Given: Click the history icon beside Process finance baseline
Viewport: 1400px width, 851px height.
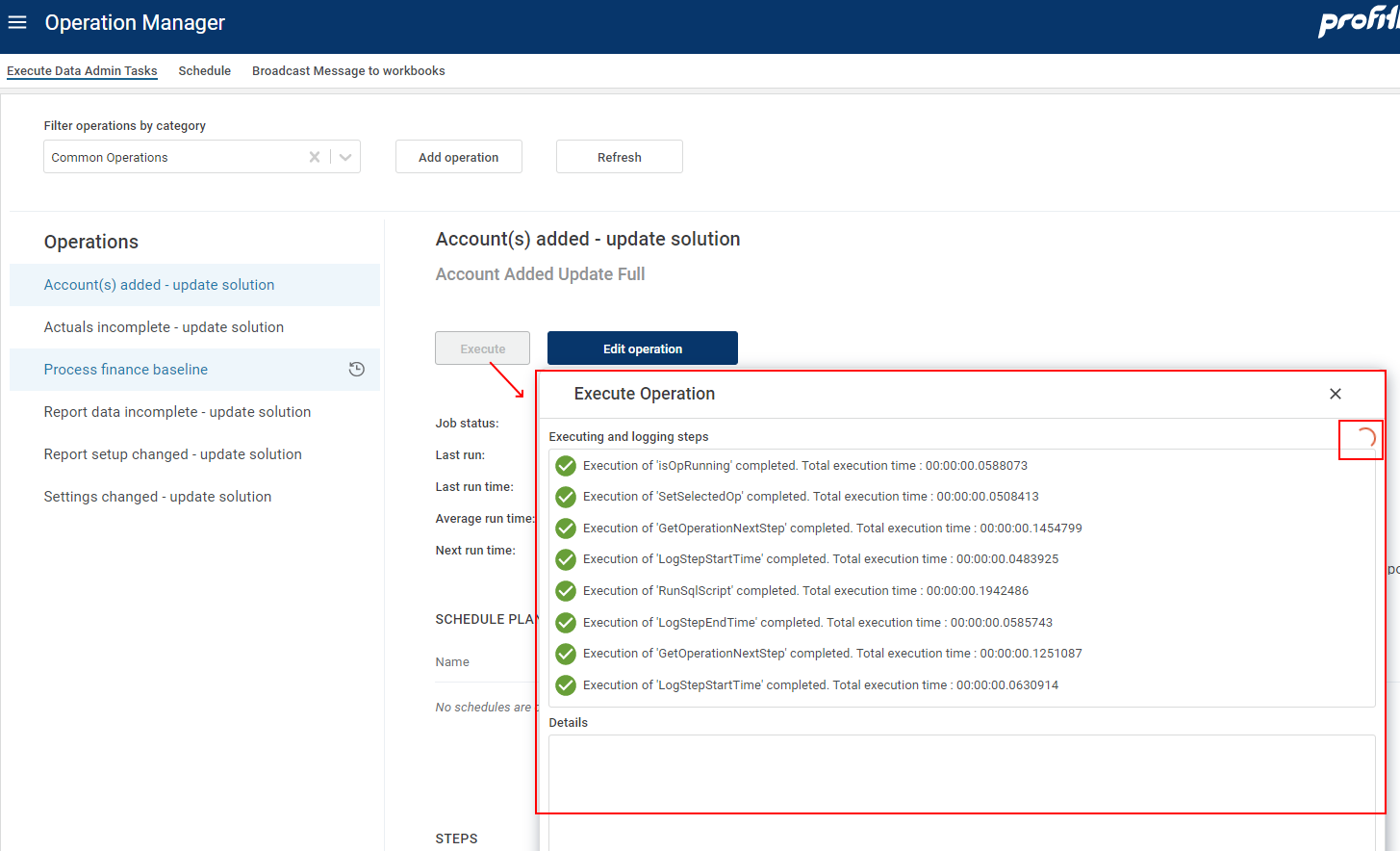Looking at the screenshot, I should coord(356,369).
